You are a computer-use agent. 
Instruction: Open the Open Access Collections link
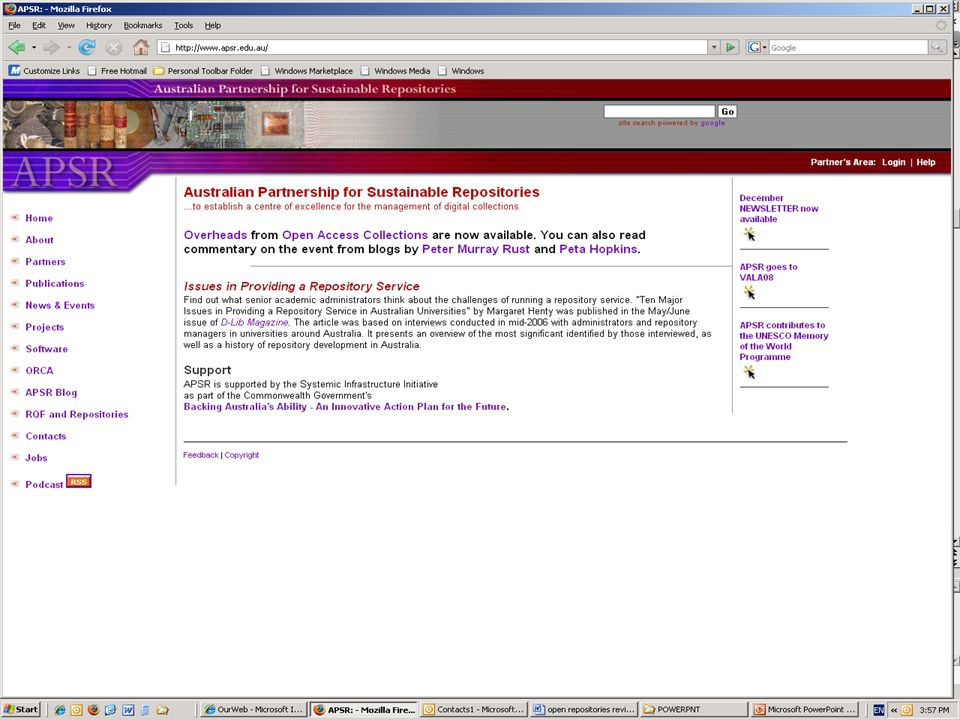click(354, 235)
